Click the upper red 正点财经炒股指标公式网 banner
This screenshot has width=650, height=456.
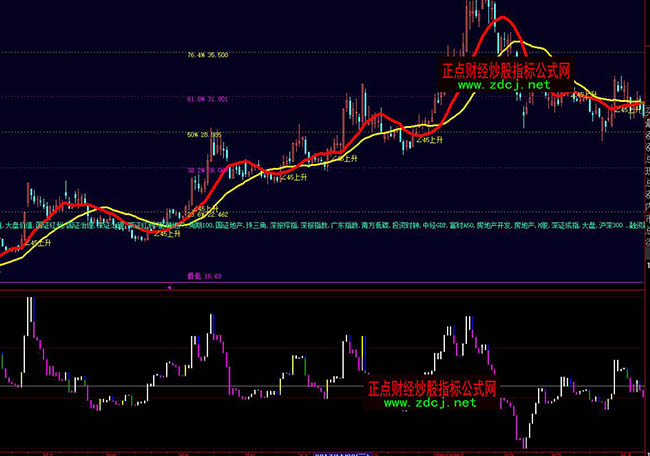point(506,71)
